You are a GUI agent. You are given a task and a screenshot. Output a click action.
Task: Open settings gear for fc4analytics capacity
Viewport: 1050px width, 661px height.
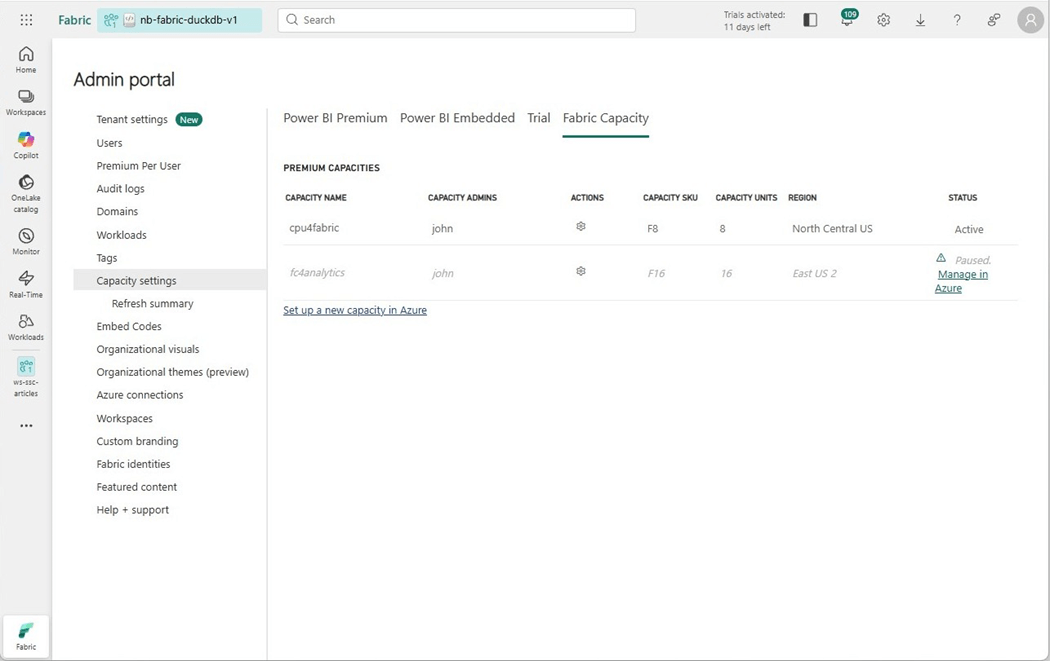click(x=581, y=271)
